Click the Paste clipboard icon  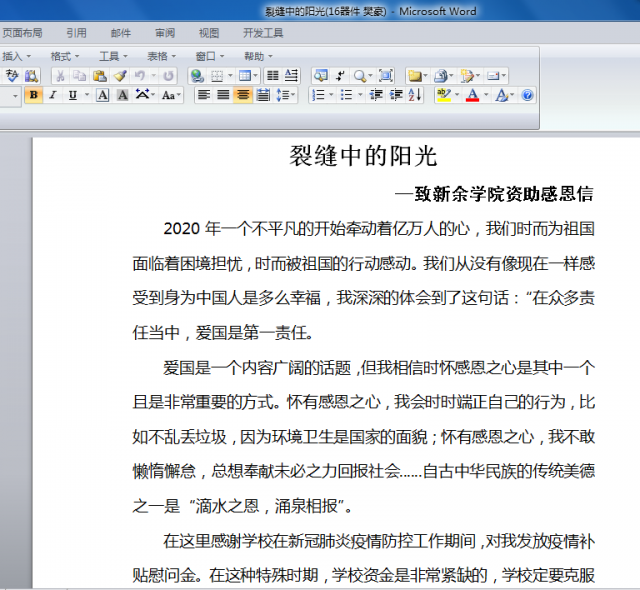[x=100, y=76]
